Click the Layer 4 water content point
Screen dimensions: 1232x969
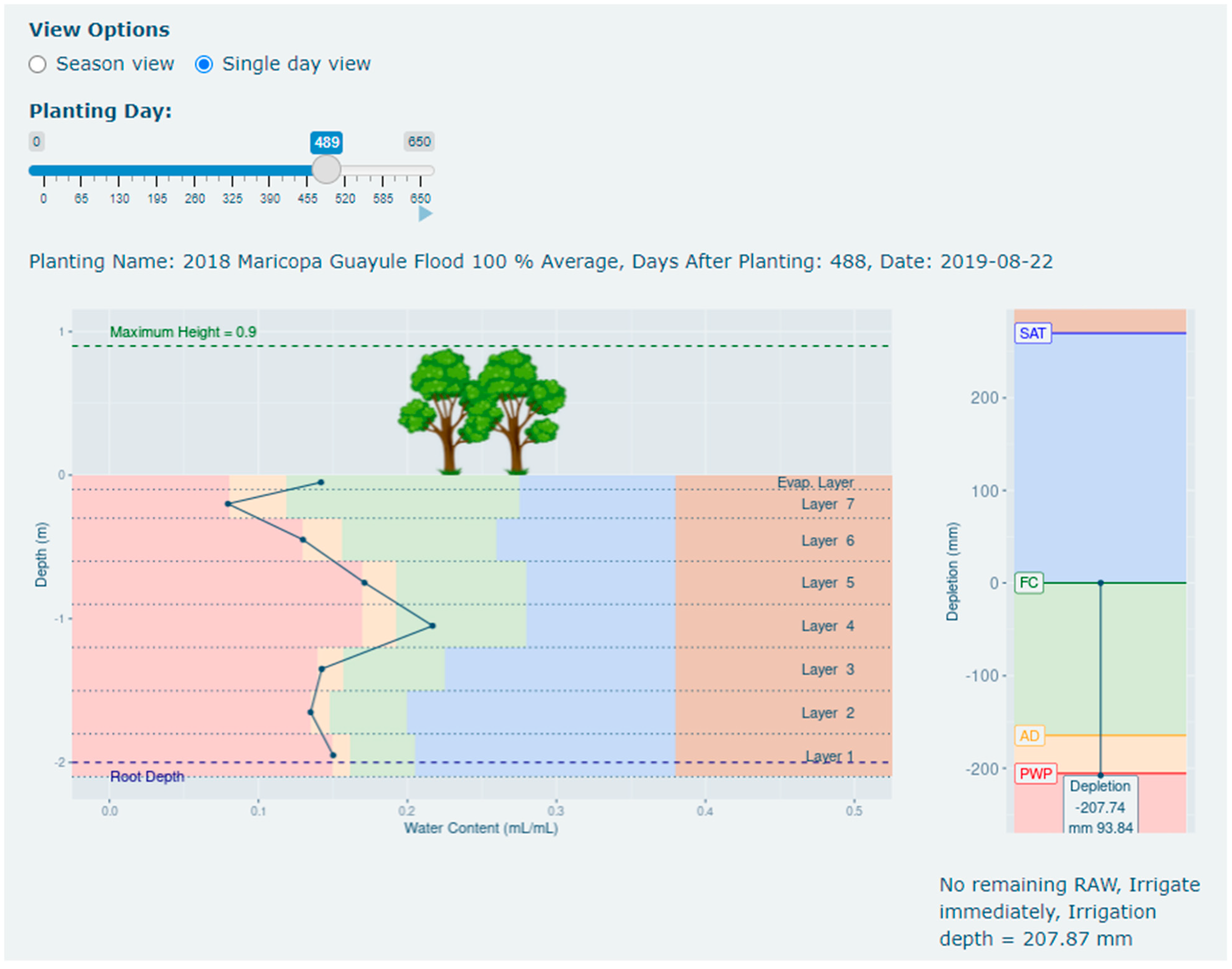pyautogui.click(x=432, y=626)
